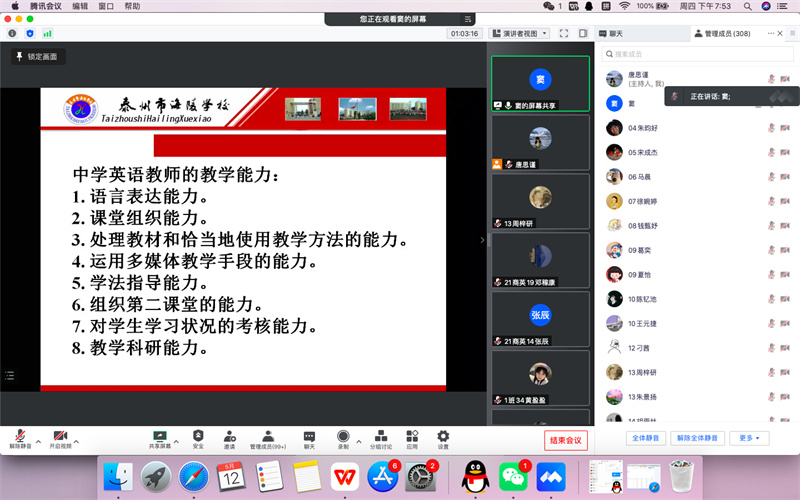Enter full screen using the expand icon
The height and width of the screenshot is (500, 800).
coord(564,33)
